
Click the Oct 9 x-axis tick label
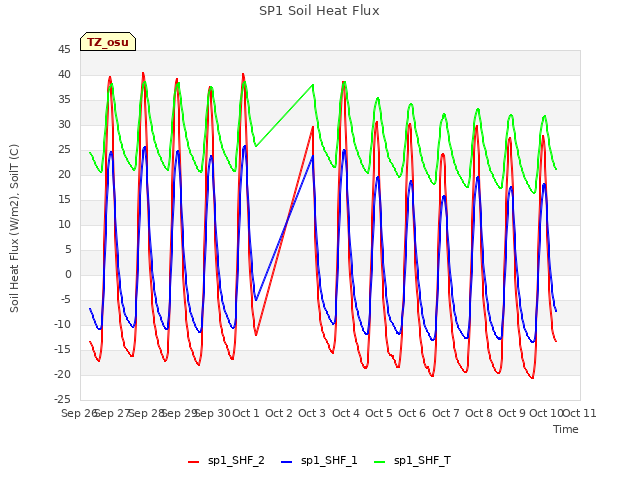[512, 413]
